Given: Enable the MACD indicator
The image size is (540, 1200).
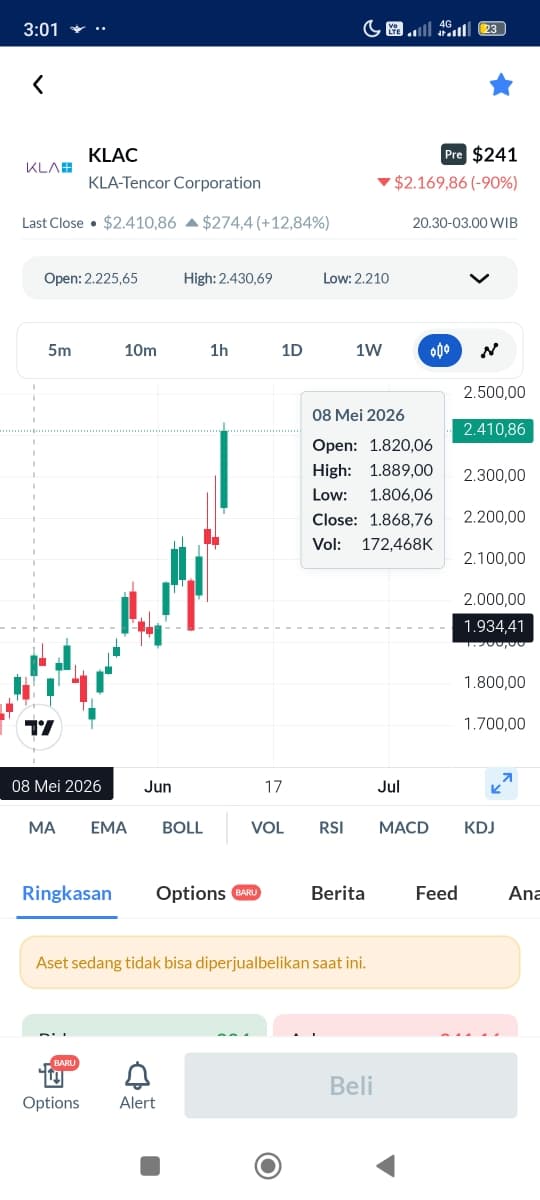Looking at the screenshot, I should click(x=404, y=827).
